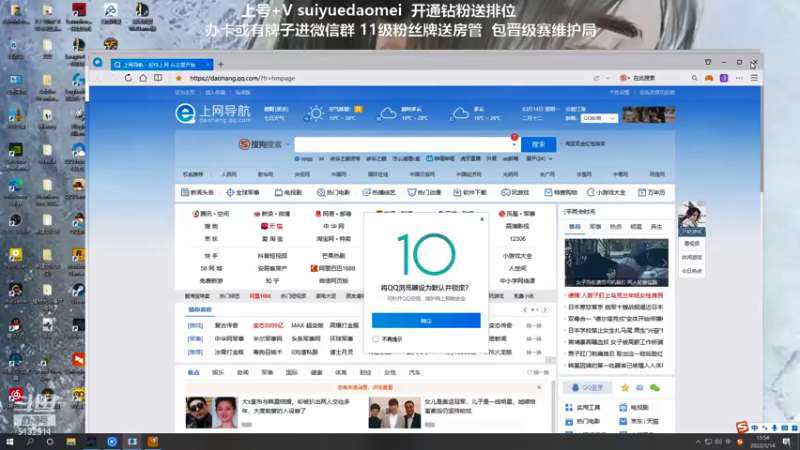Expand search suggestions arrow in search box
800x450 pixels.
tap(514, 144)
